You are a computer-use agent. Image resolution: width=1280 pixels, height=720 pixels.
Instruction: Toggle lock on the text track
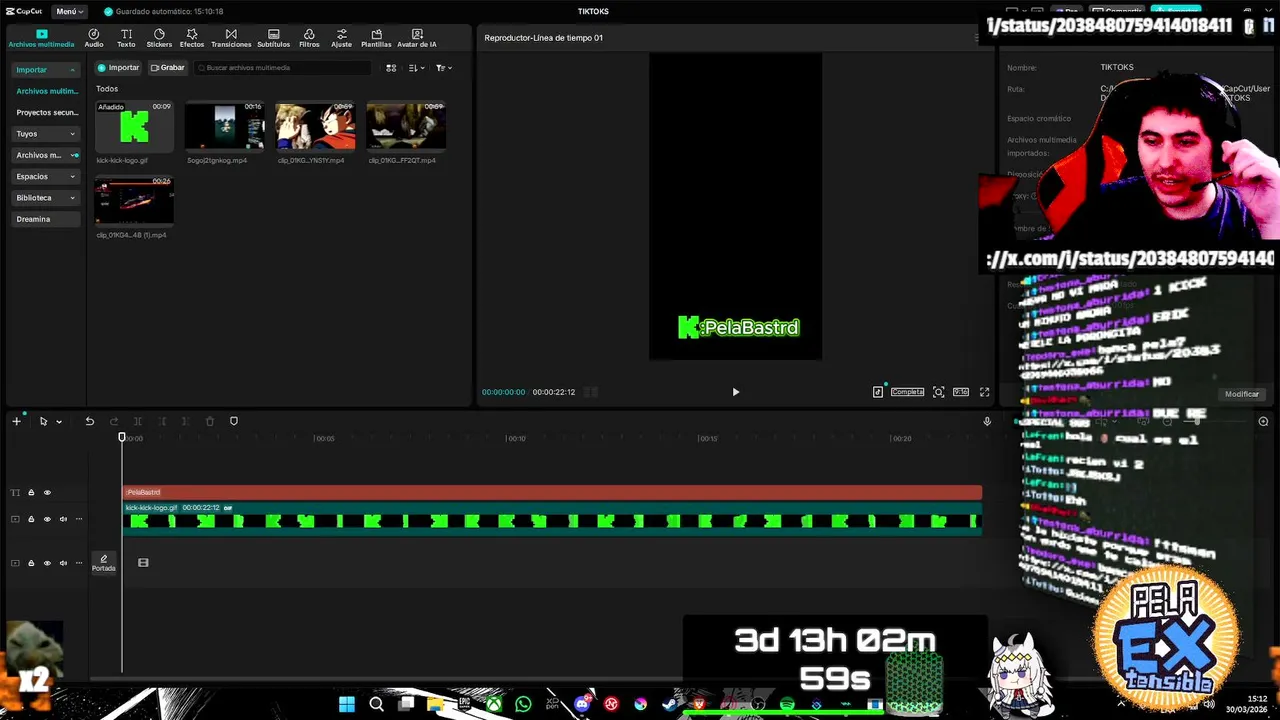point(31,492)
